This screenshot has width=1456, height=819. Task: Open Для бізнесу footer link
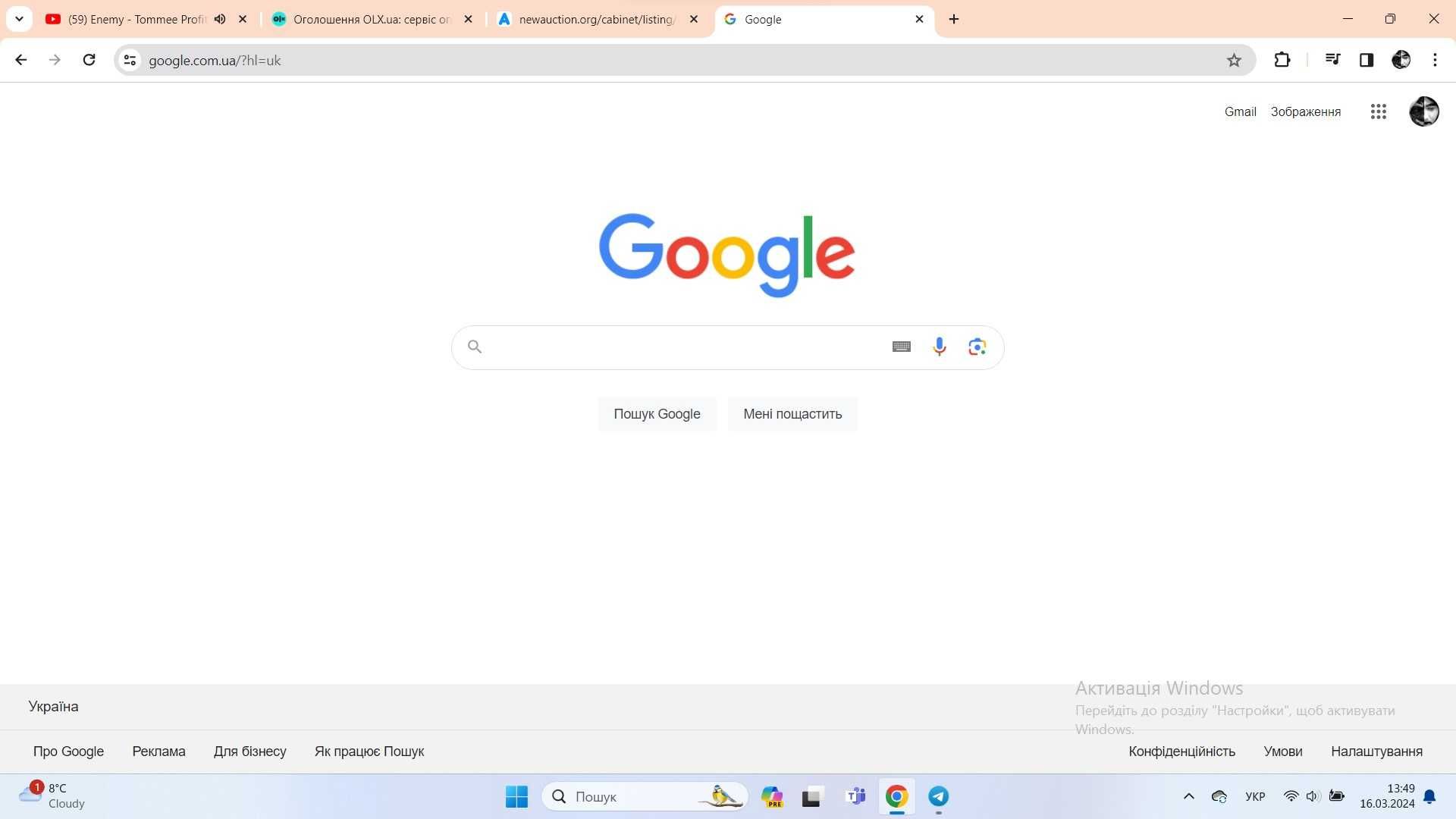(x=249, y=752)
